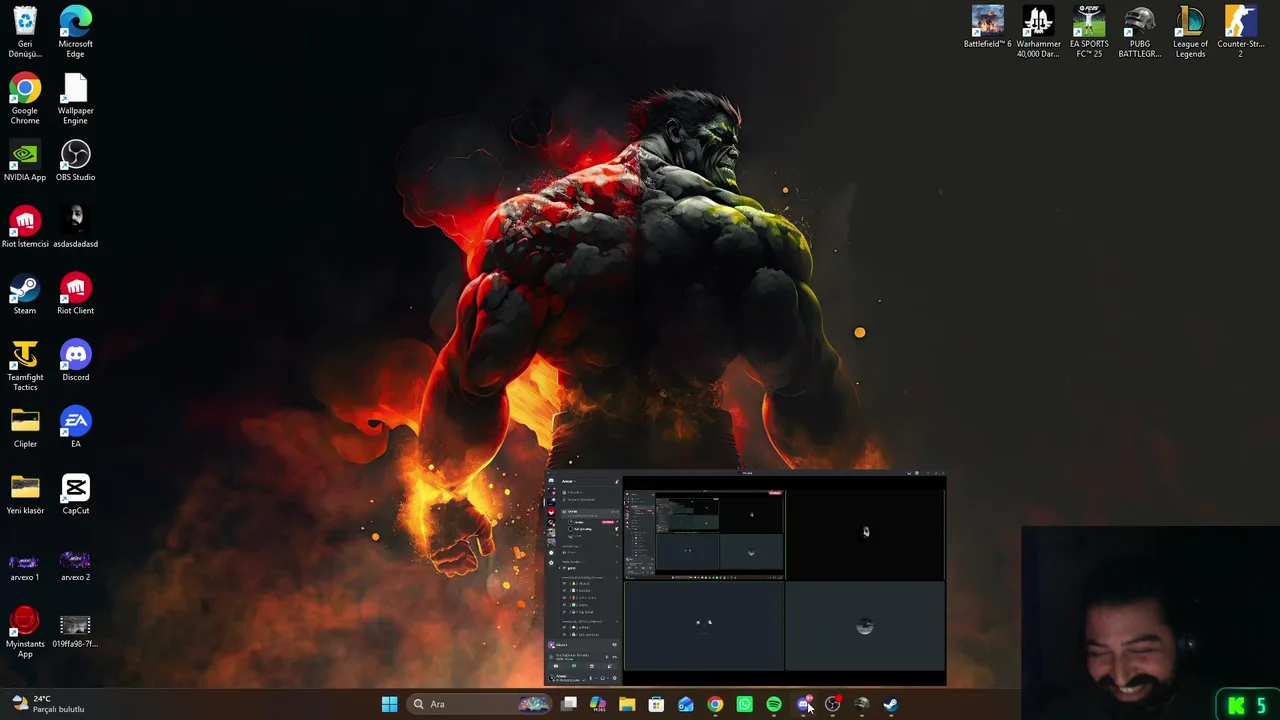Click the CapCut desktop shortcut
The height and width of the screenshot is (720, 1280).
coord(75,494)
